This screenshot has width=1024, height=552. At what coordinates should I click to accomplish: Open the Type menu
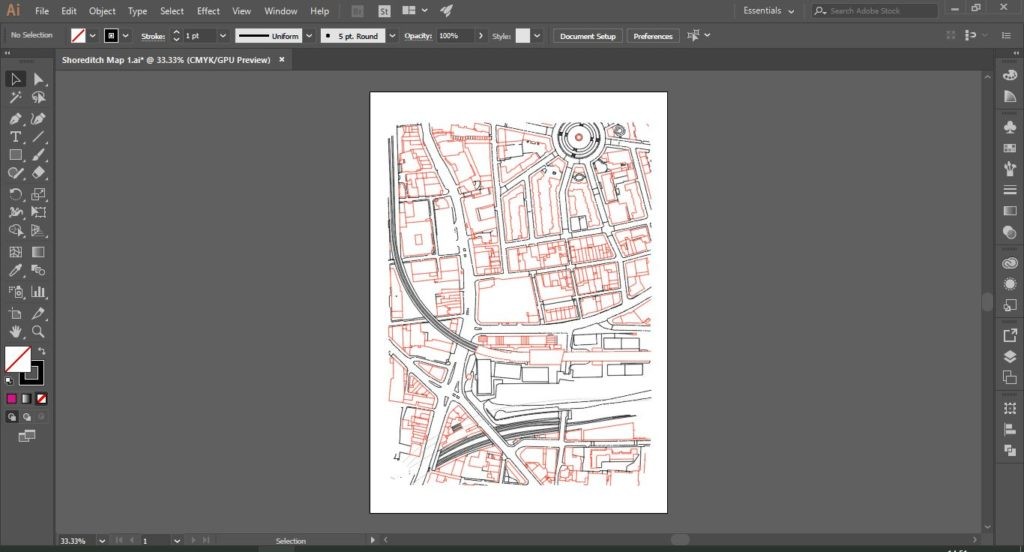[137, 11]
